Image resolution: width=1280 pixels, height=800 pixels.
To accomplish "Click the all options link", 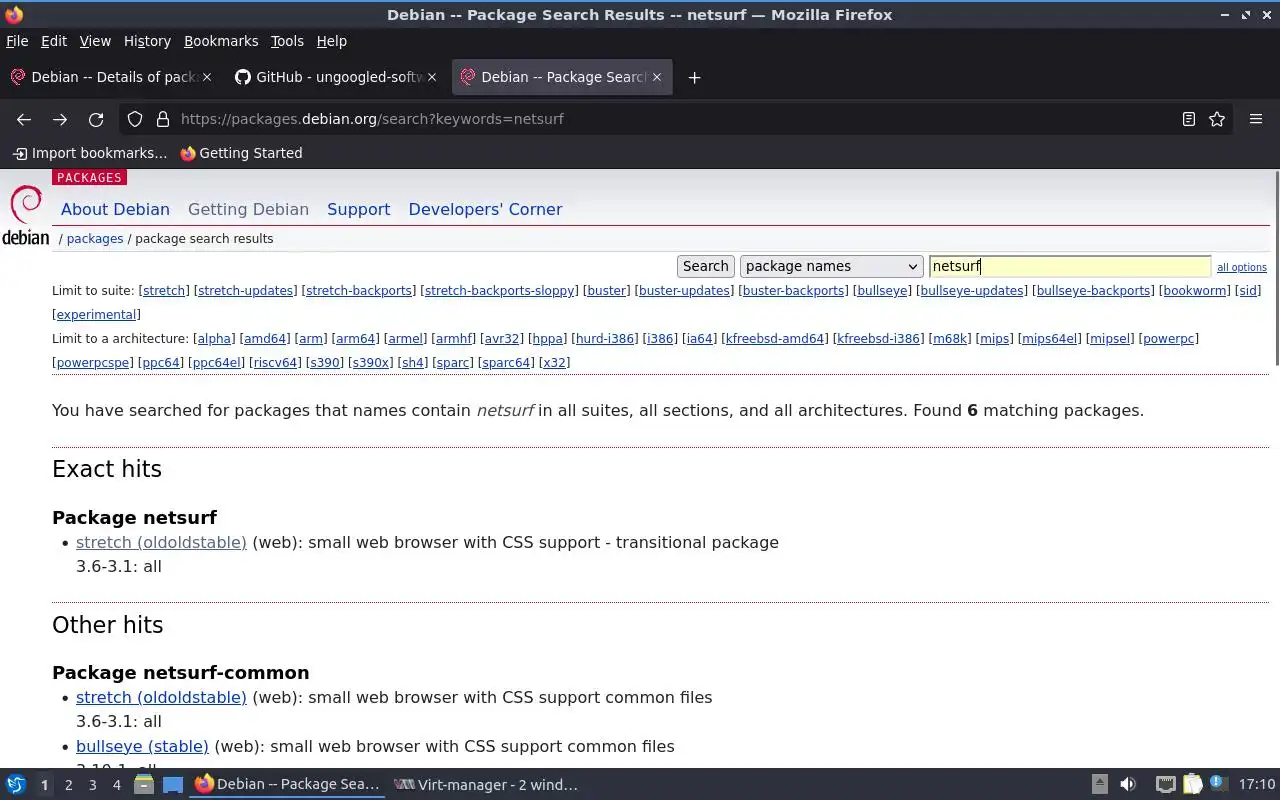I will click(1242, 267).
